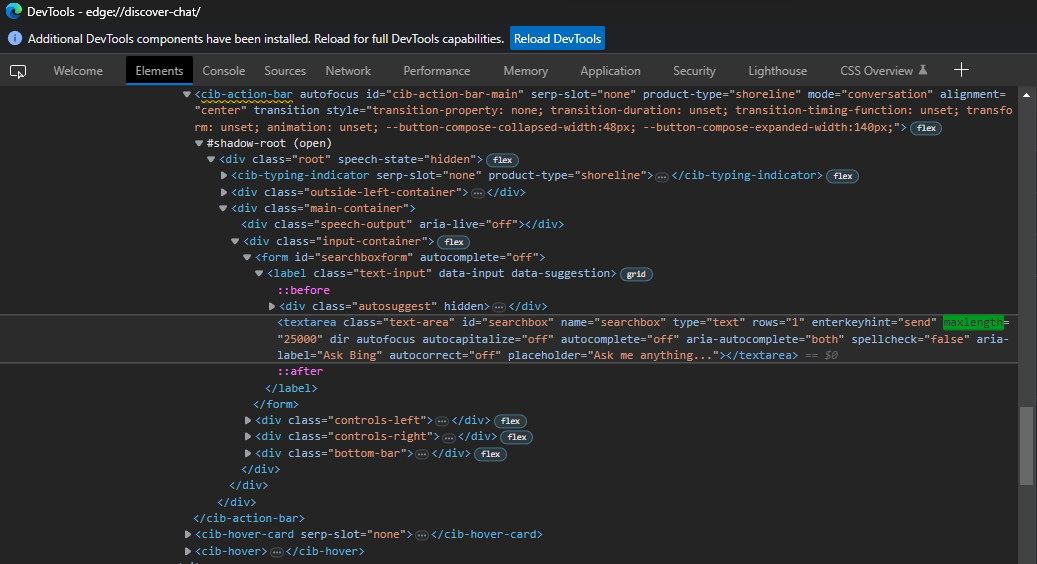Collapse the searchboxform form element
The height and width of the screenshot is (564, 1037).
coord(247,258)
